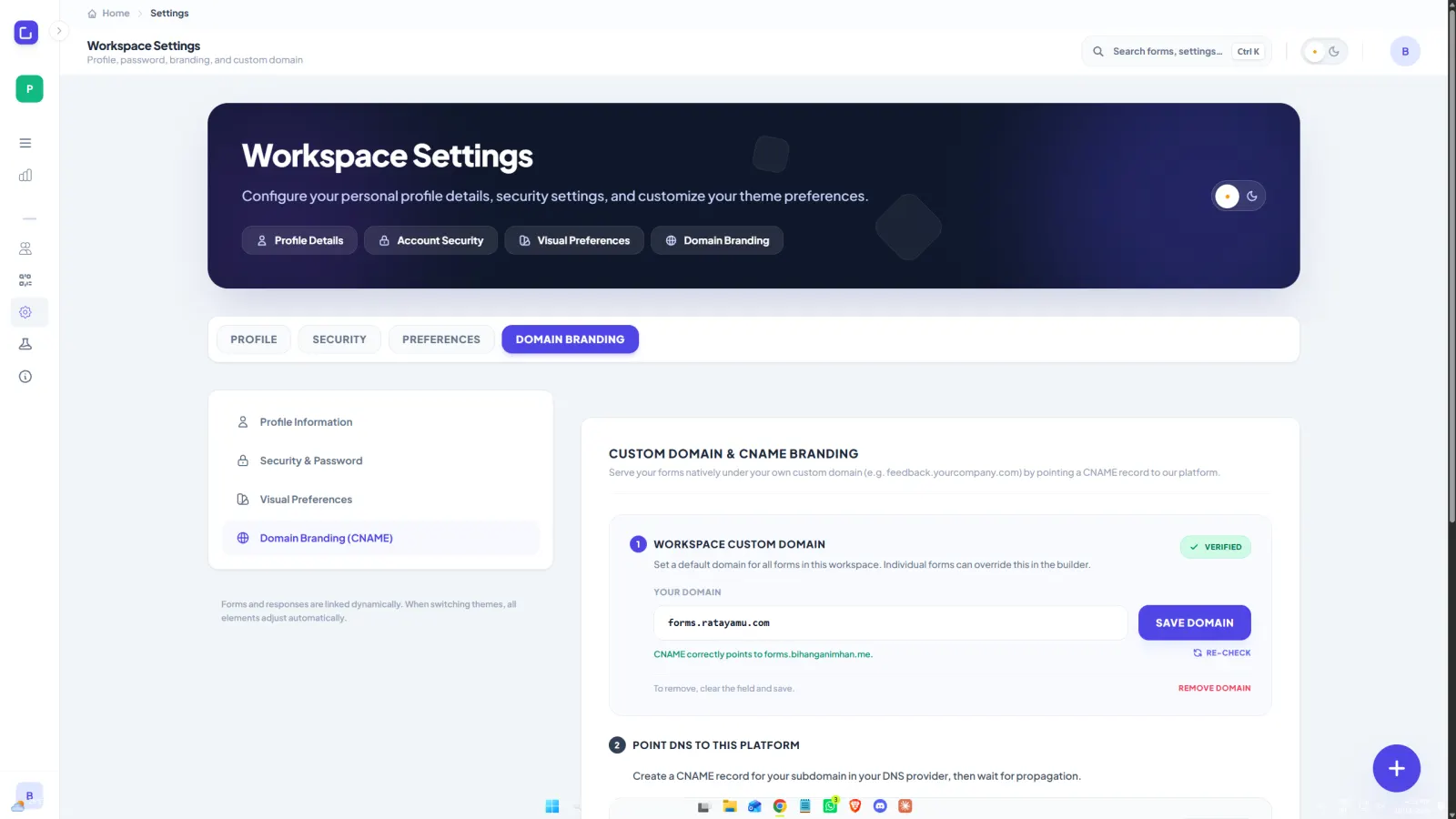Click the VERIFIED status badge
Screen dimensions: 1456x819
(1216, 547)
